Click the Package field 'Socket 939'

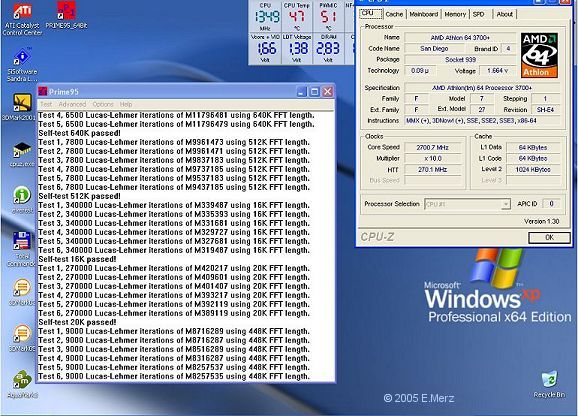pyautogui.click(x=460, y=59)
